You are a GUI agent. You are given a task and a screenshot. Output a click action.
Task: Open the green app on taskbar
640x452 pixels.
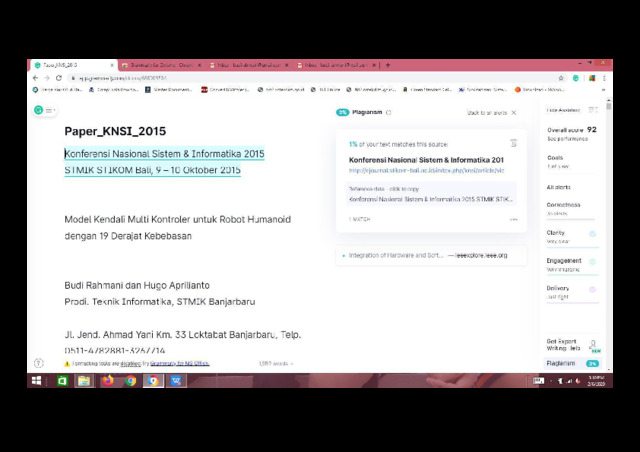[x=62, y=381]
